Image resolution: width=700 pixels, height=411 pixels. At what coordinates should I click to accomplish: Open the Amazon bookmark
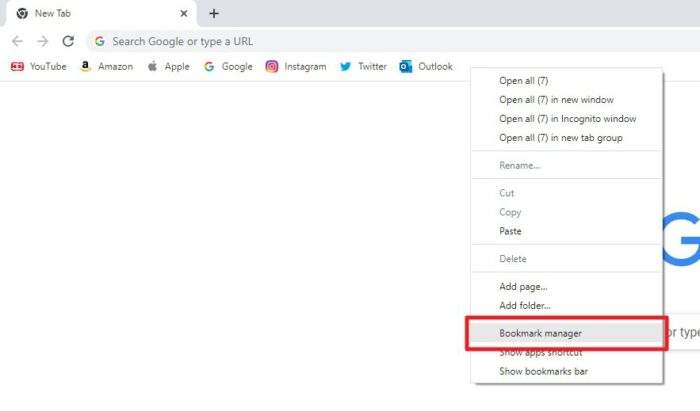(106, 66)
